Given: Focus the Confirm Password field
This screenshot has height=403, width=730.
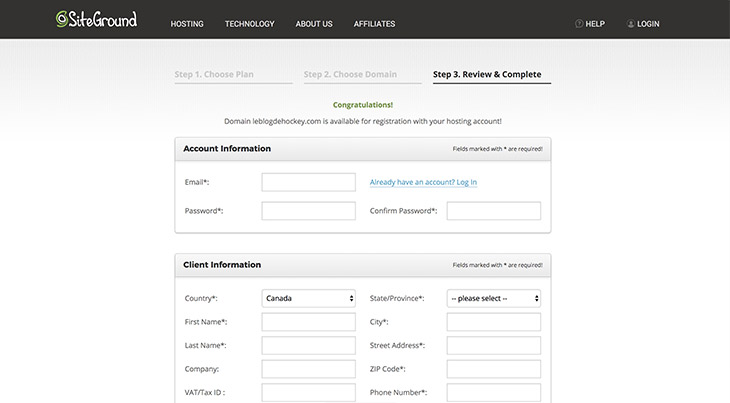Looking at the screenshot, I should coord(494,211).
